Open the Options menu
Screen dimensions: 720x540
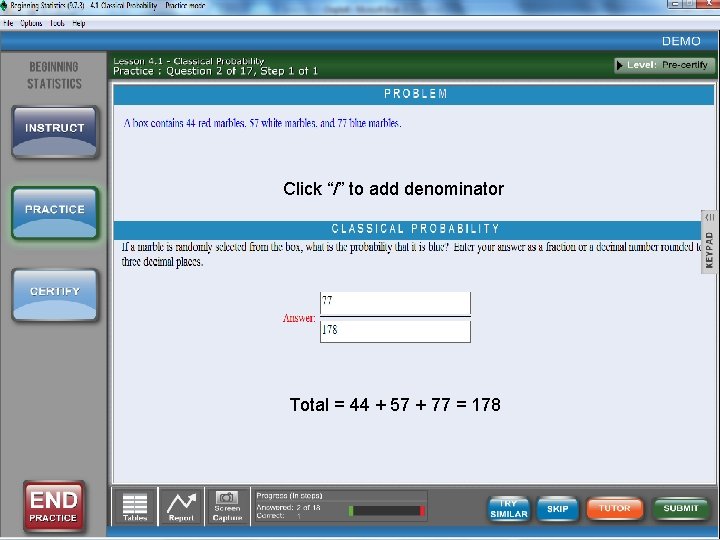coord(31,23)
